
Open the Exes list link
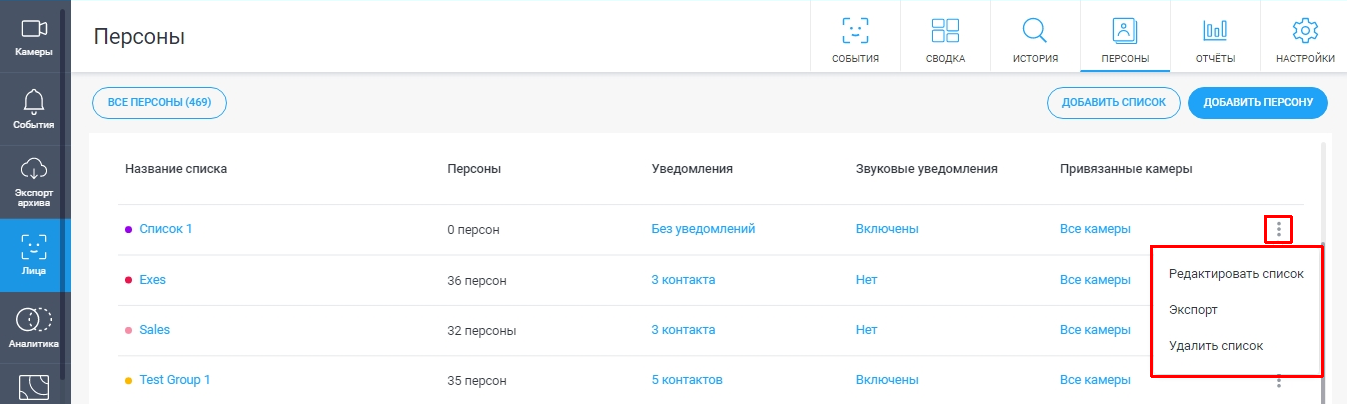tap(152, 280)
